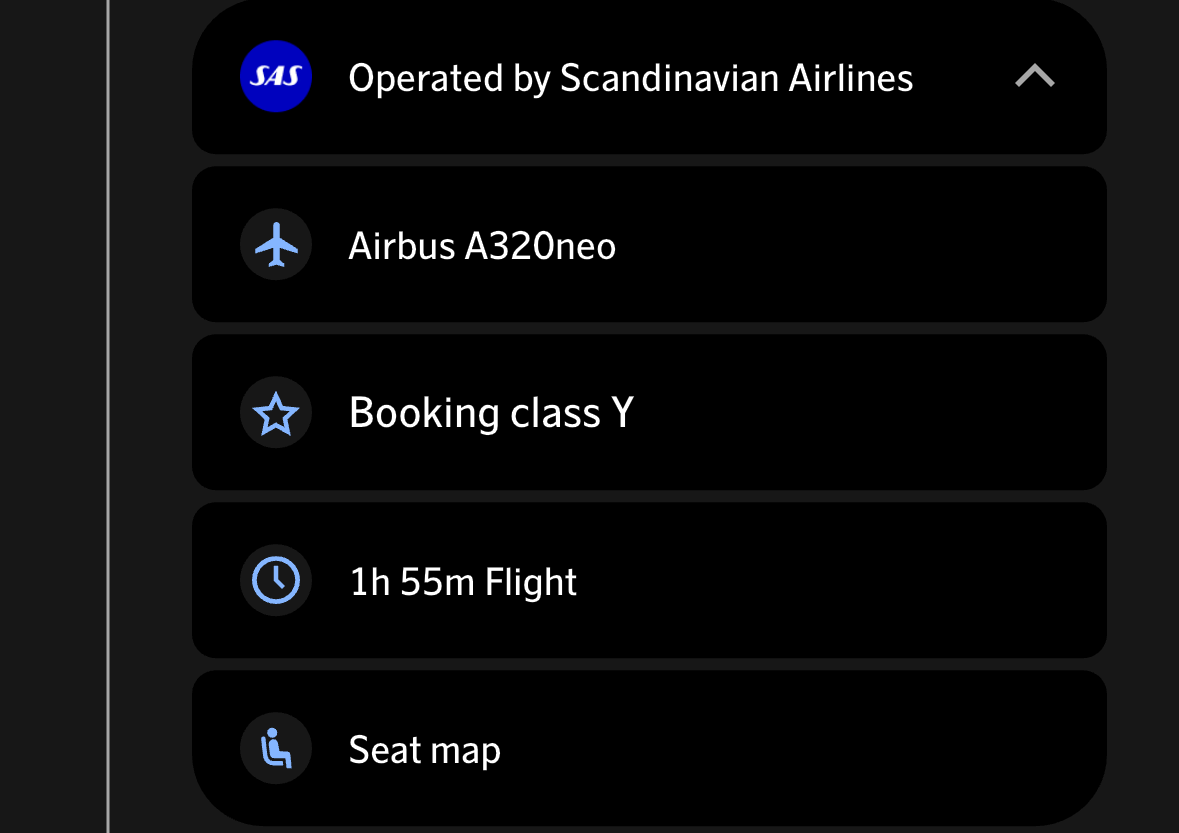The image size is (1179, 833).
Task: Click the word Flight after the duration
Action: pyautogui.click(x=531, y=582)
